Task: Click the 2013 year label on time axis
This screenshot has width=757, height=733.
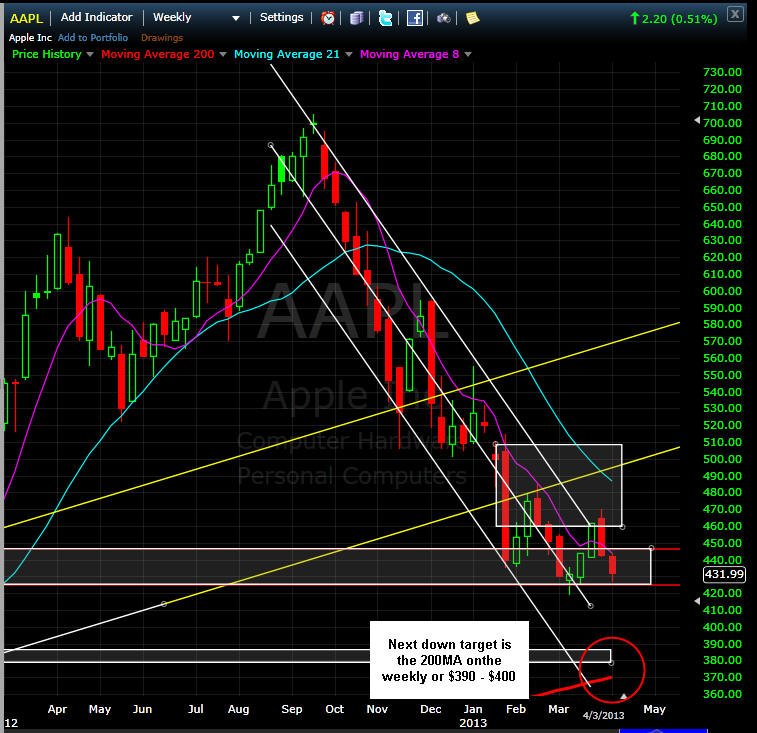Action: point(473,723)
